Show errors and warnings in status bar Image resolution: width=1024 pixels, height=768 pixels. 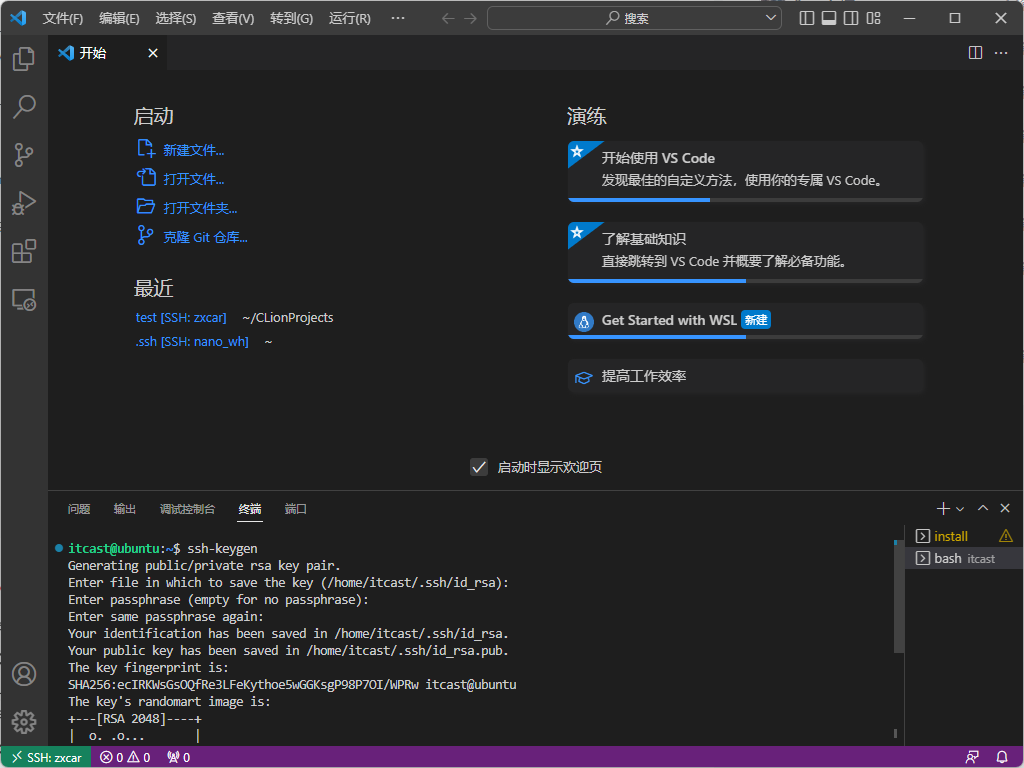tap(125, 758)
